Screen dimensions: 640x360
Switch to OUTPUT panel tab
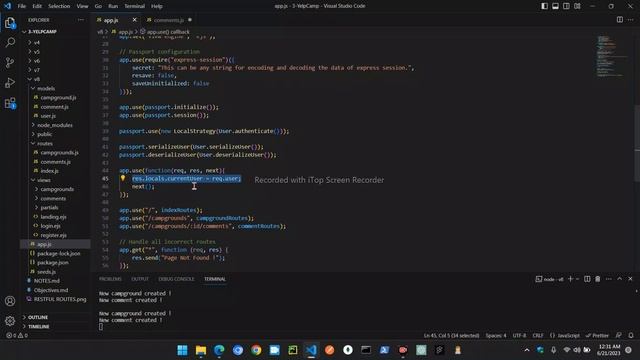pyautogui.click(x=140, y=279)
